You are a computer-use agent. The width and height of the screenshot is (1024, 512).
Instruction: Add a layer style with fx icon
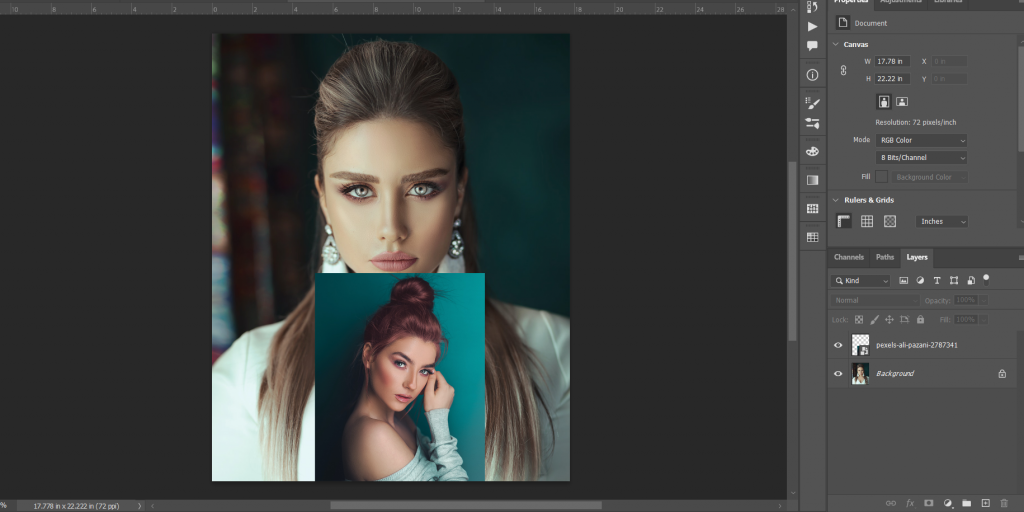(x=910, y=504)
